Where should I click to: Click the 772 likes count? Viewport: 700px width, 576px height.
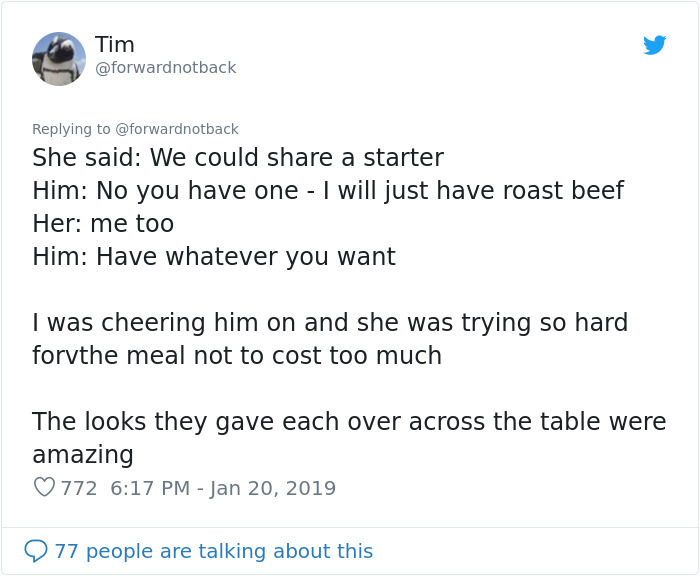click(79, 489)
